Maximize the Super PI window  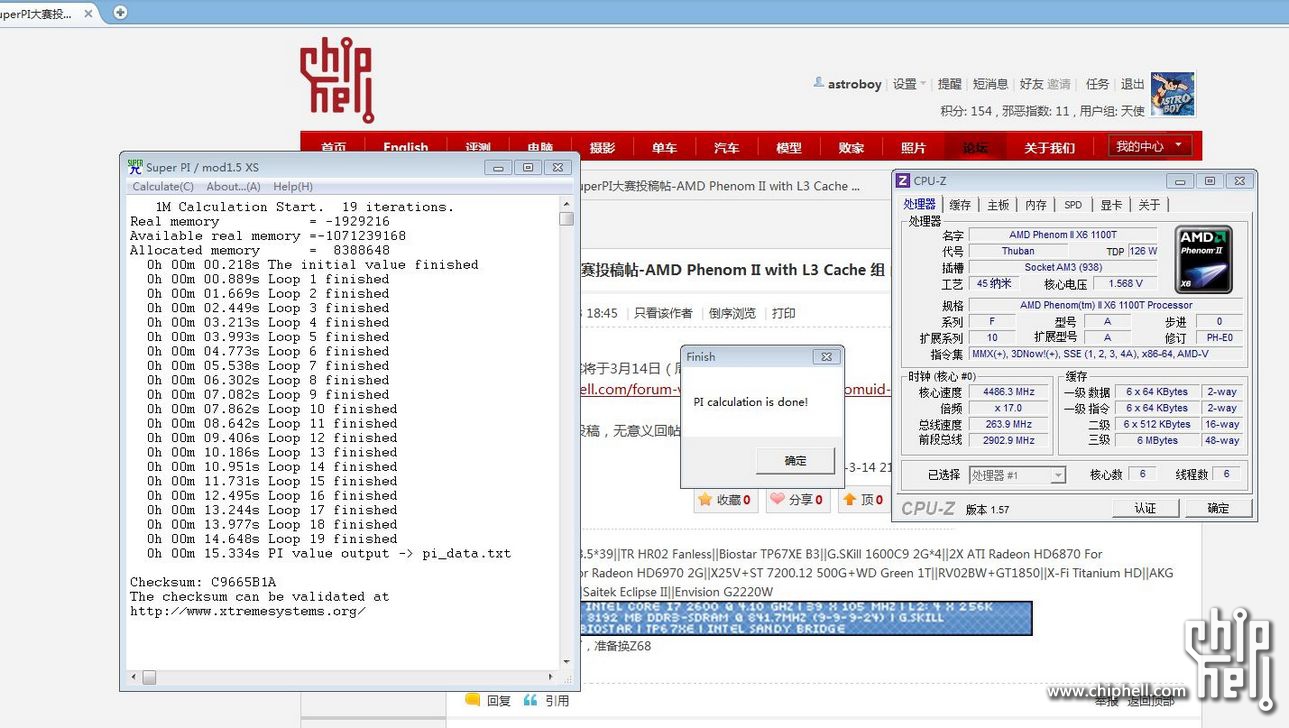click(528, 167)
